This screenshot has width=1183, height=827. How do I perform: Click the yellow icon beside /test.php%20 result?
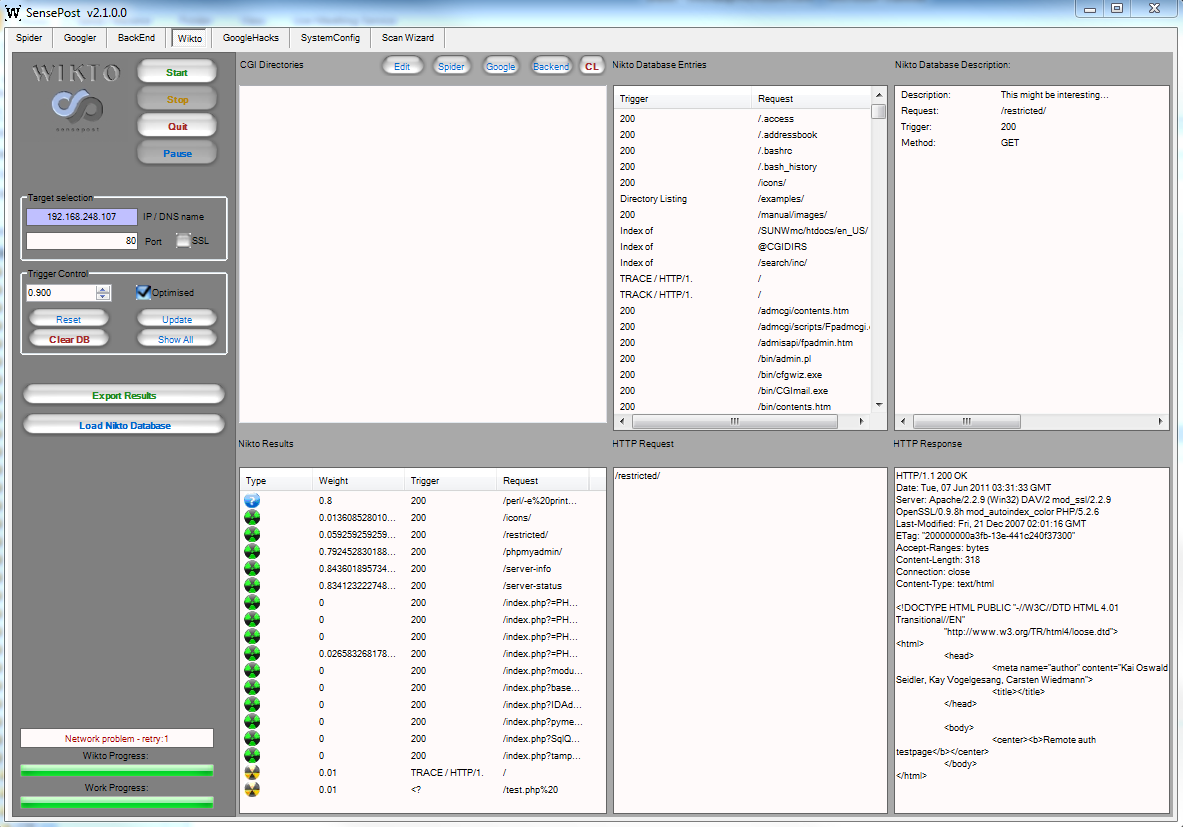[x=252, y=789]
